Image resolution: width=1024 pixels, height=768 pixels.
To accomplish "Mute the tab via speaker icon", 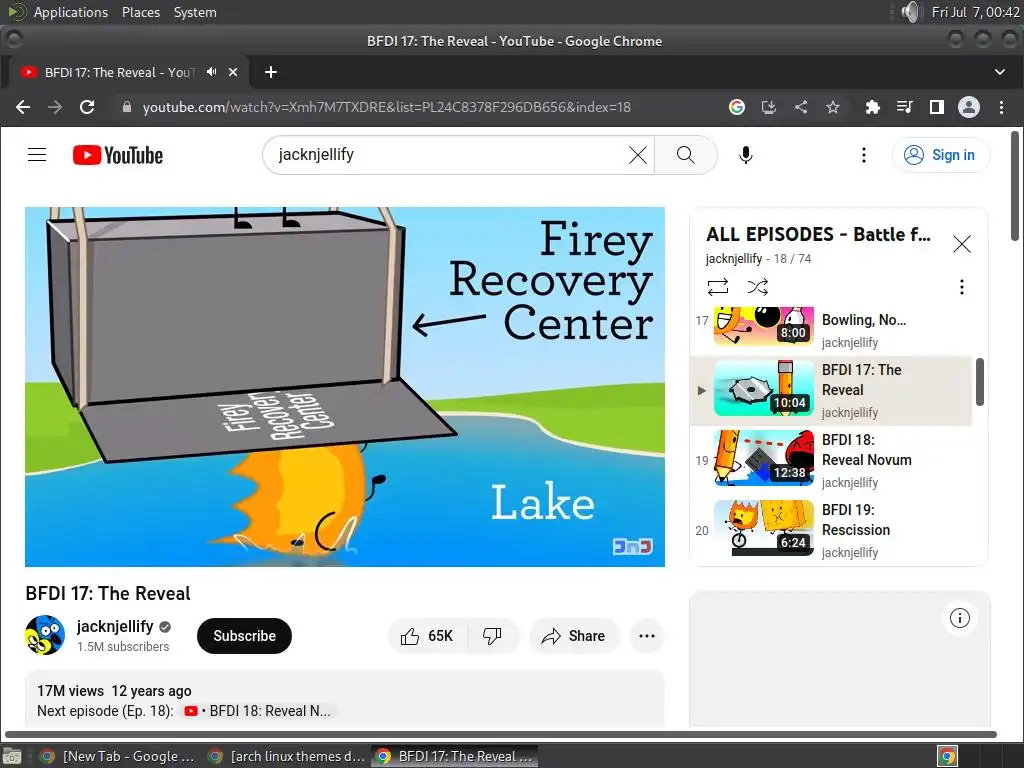I will coord(212,72).
